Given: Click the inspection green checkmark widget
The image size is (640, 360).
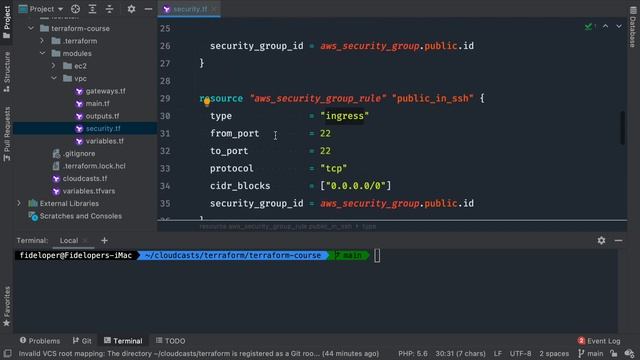Looking at the screenshot, I should [589, 26].
